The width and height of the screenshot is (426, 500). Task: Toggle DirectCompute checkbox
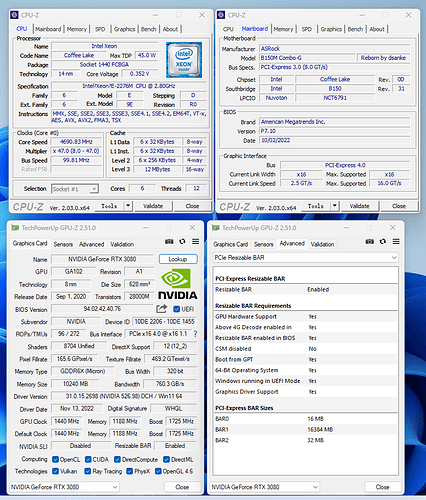(117, 459)
